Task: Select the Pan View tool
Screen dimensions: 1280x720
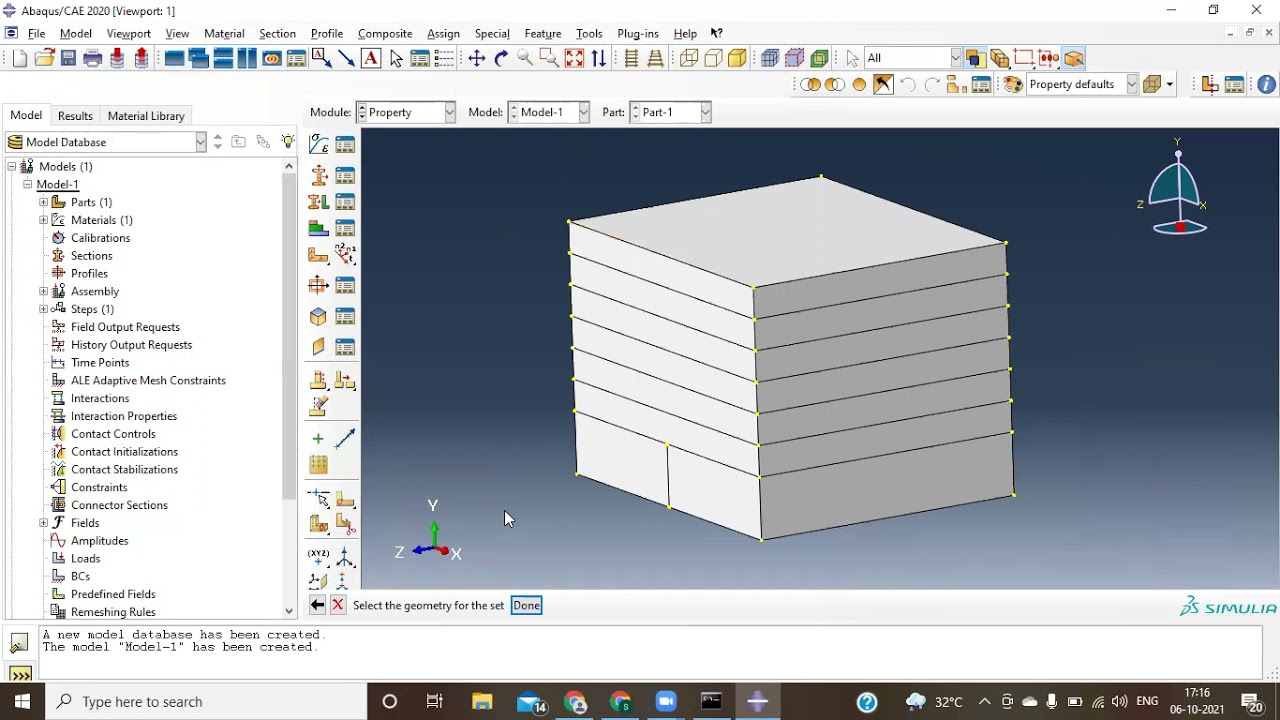Action: click(477, 59)
